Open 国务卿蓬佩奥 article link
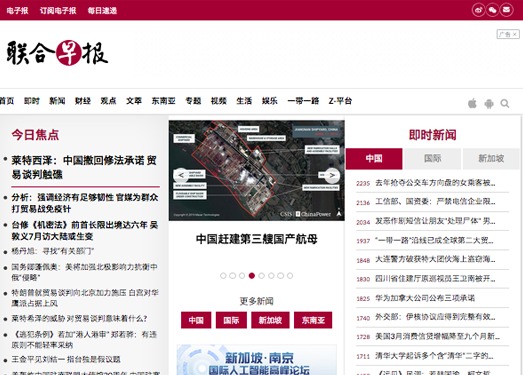This screenshot has height=375, width=523. pos(84,272)
